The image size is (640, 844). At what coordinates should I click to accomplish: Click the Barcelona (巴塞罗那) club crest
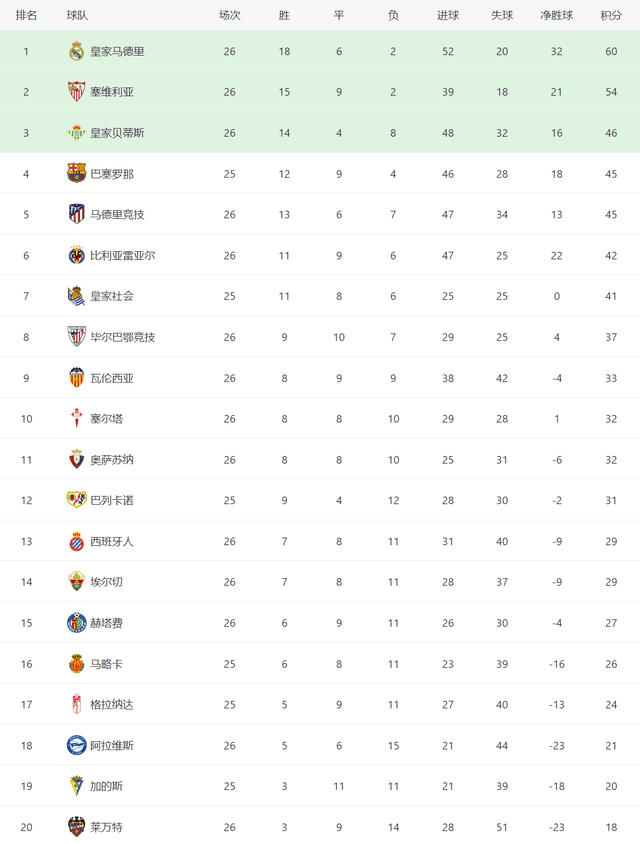click(x=76, y=173)
